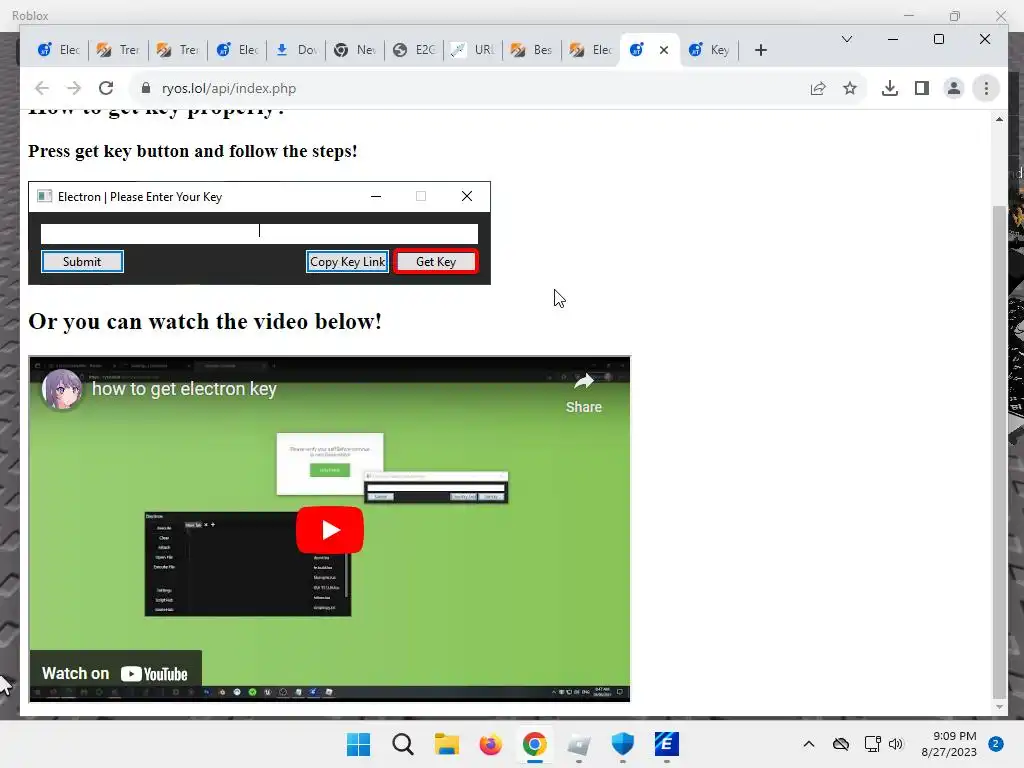Click the channel avatar on video
Screen dimensions: 1024x768
[62, 389]
